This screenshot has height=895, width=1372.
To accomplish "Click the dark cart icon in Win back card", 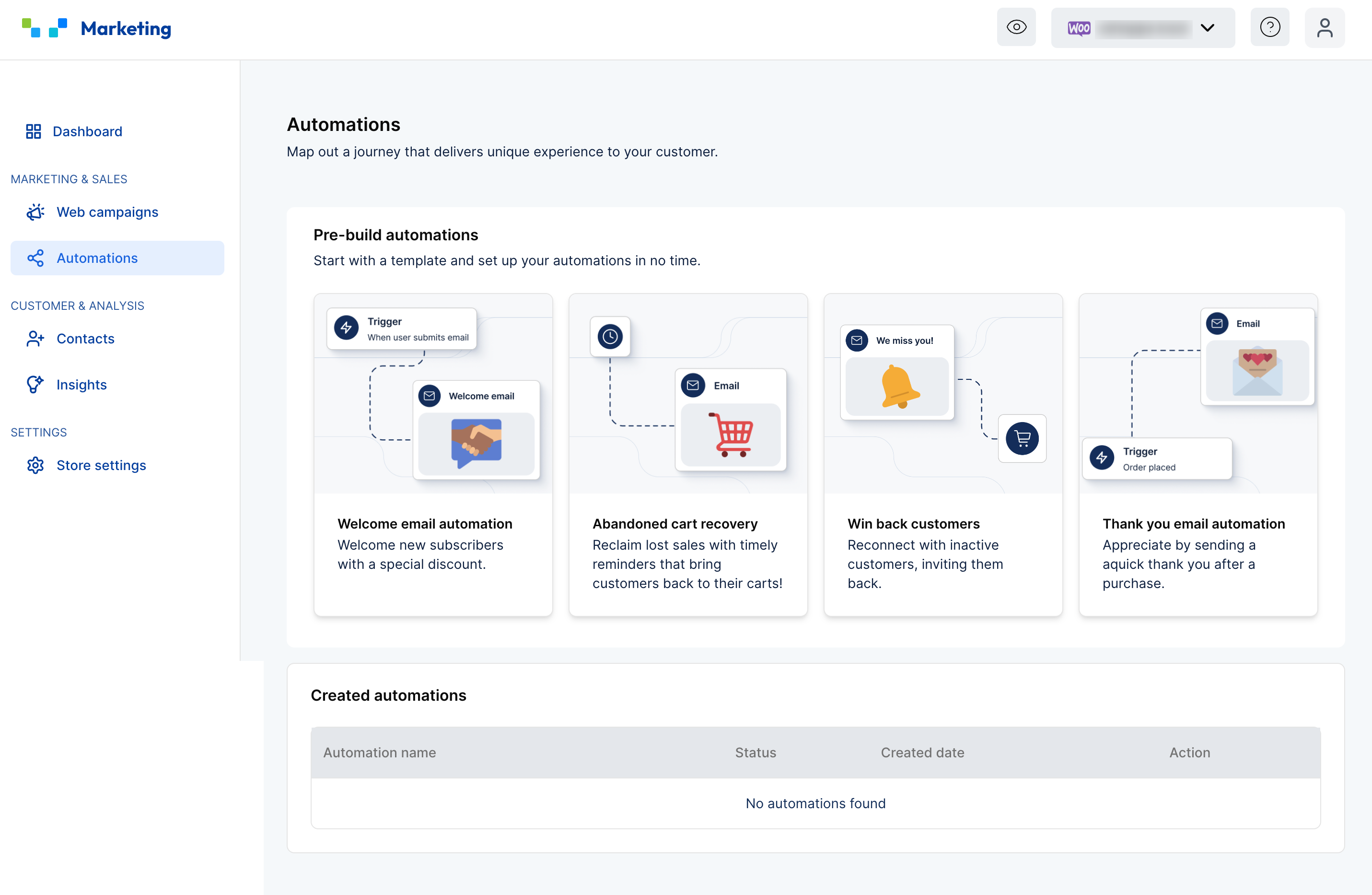I will (1023, 439).
